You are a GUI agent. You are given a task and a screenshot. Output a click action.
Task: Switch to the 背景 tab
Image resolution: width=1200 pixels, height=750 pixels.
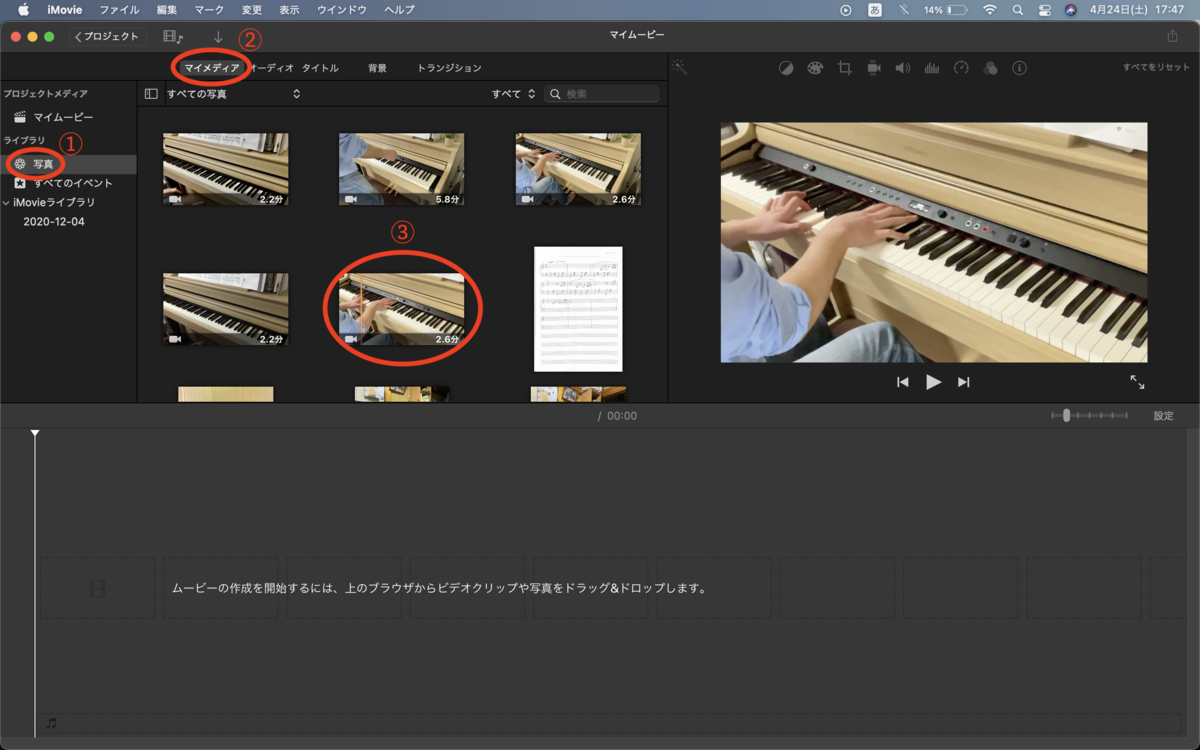[x=377, y=68]
